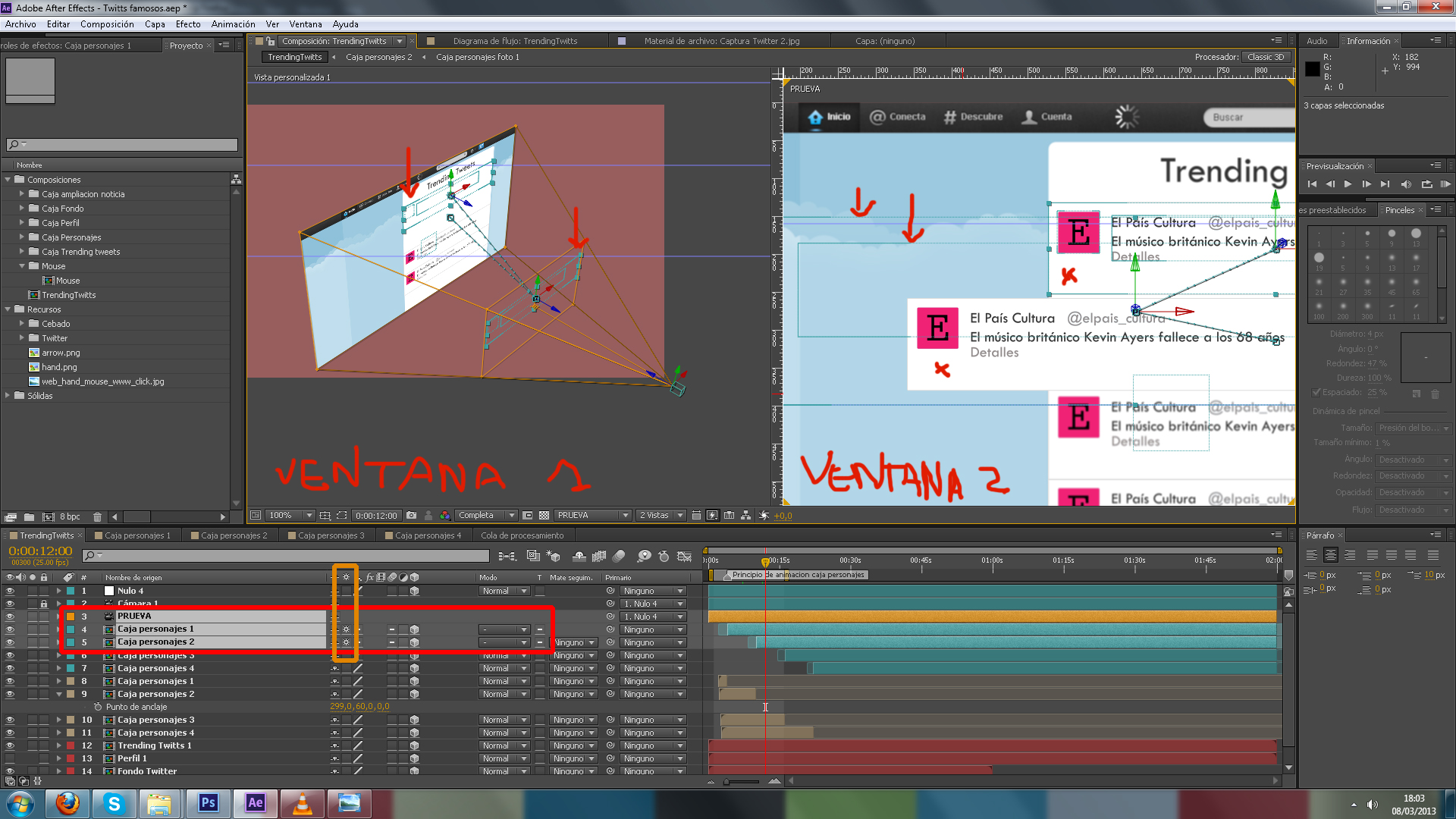
Task: Toggle lock on the Cámara 1 layer
Action: tap(44, 604)
